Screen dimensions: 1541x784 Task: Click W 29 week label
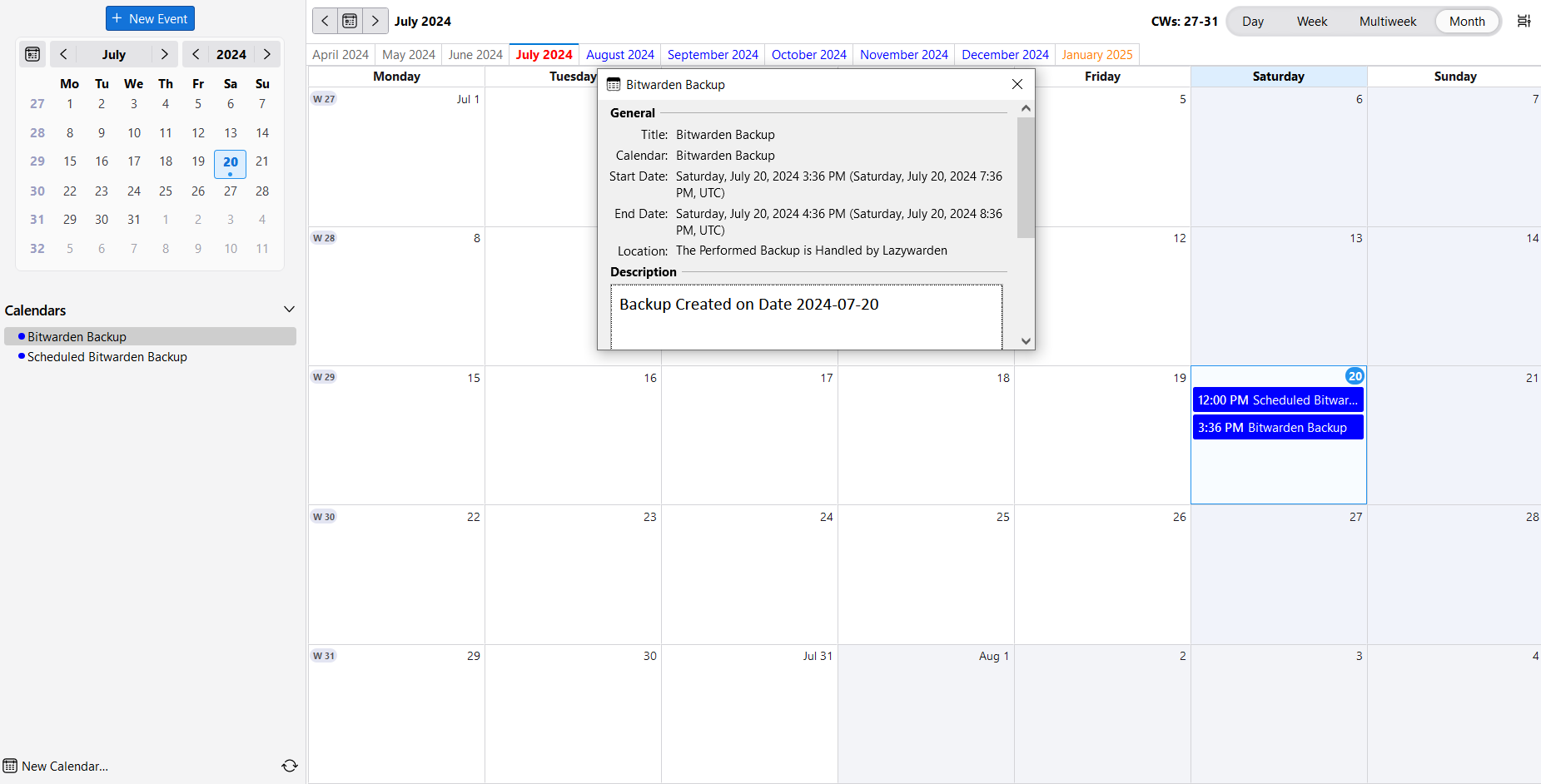324,377
